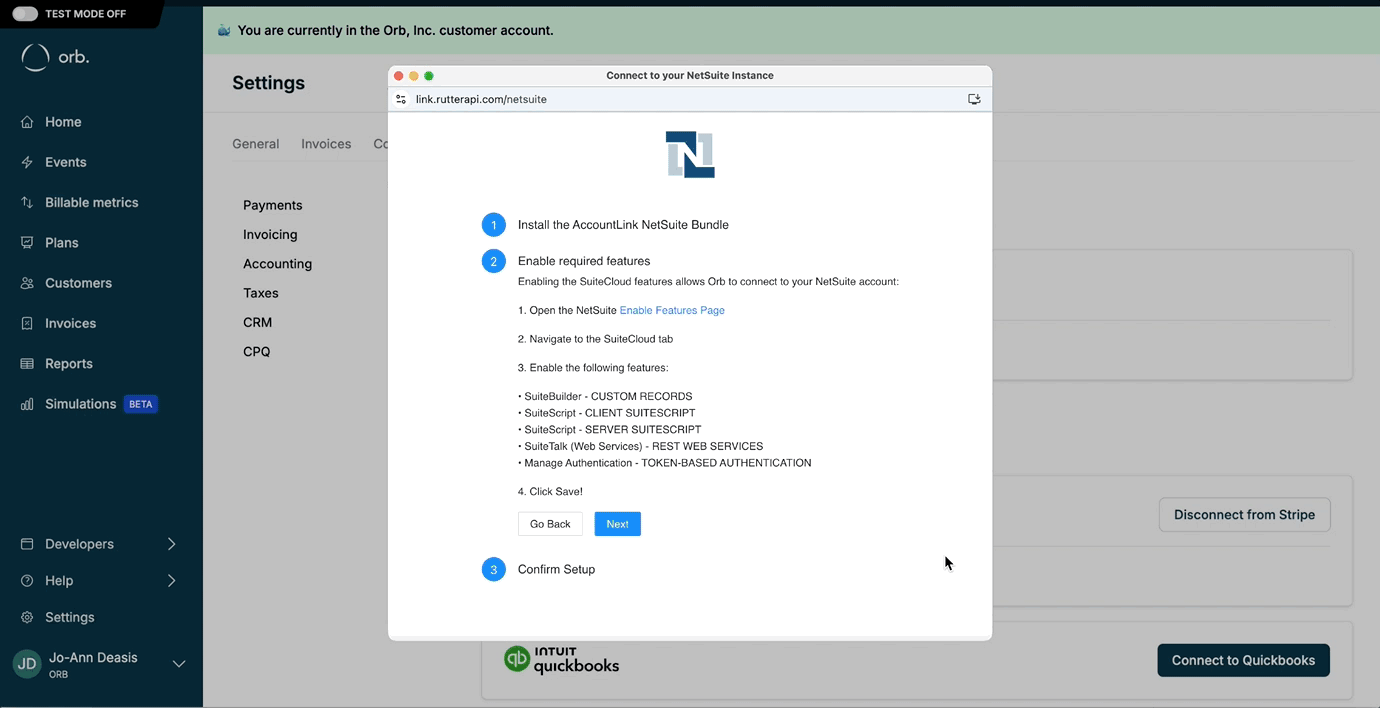Navigate to Plans
This screenshot has width=1380, height=708.
[62, 243]
